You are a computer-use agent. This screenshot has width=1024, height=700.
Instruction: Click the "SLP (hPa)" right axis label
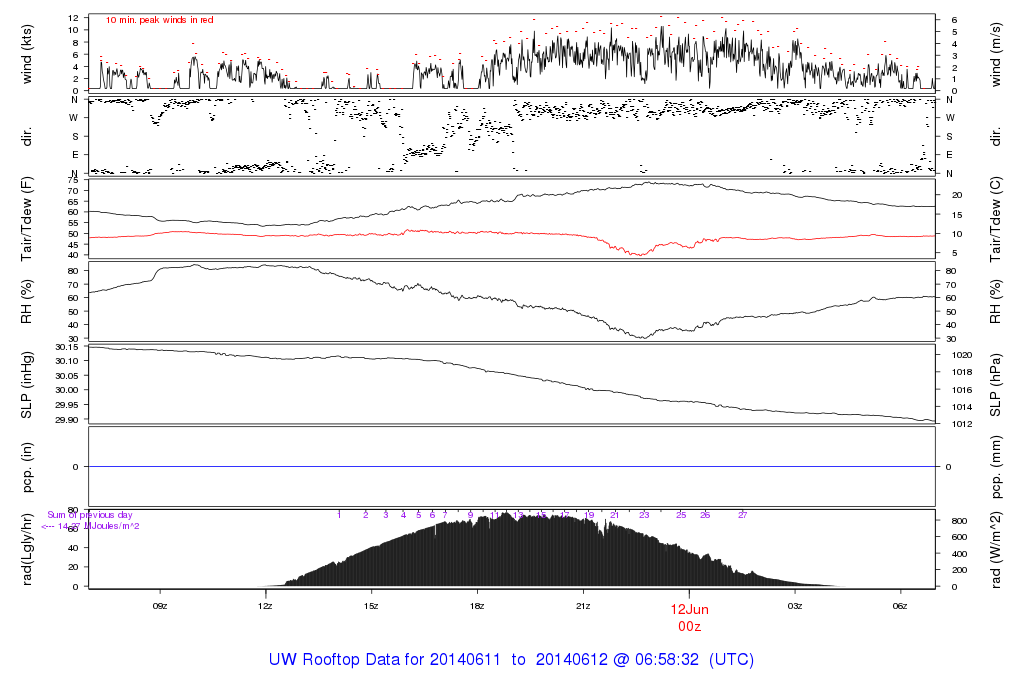coord(996,384)
